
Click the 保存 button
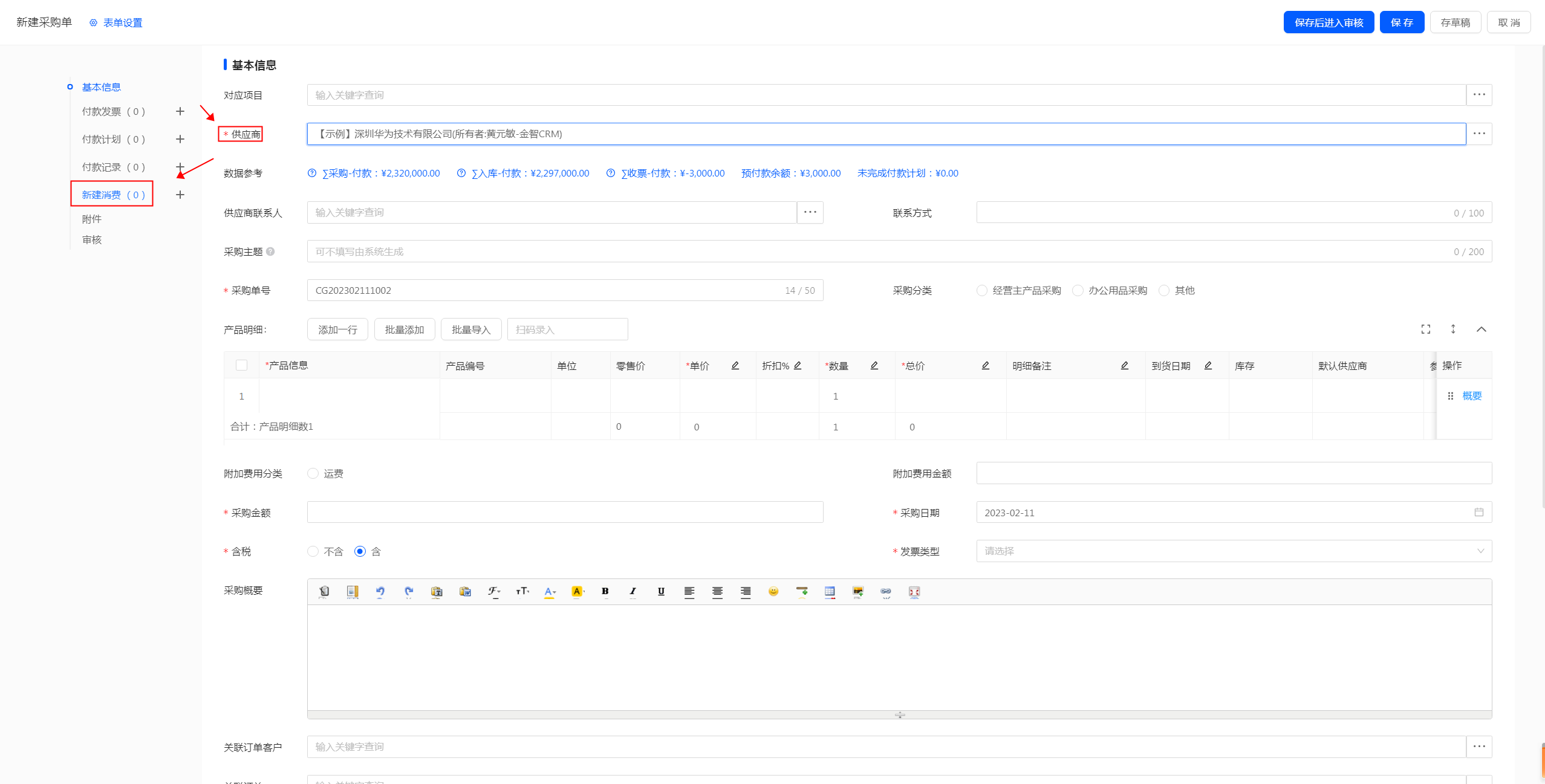(1402, 22)
